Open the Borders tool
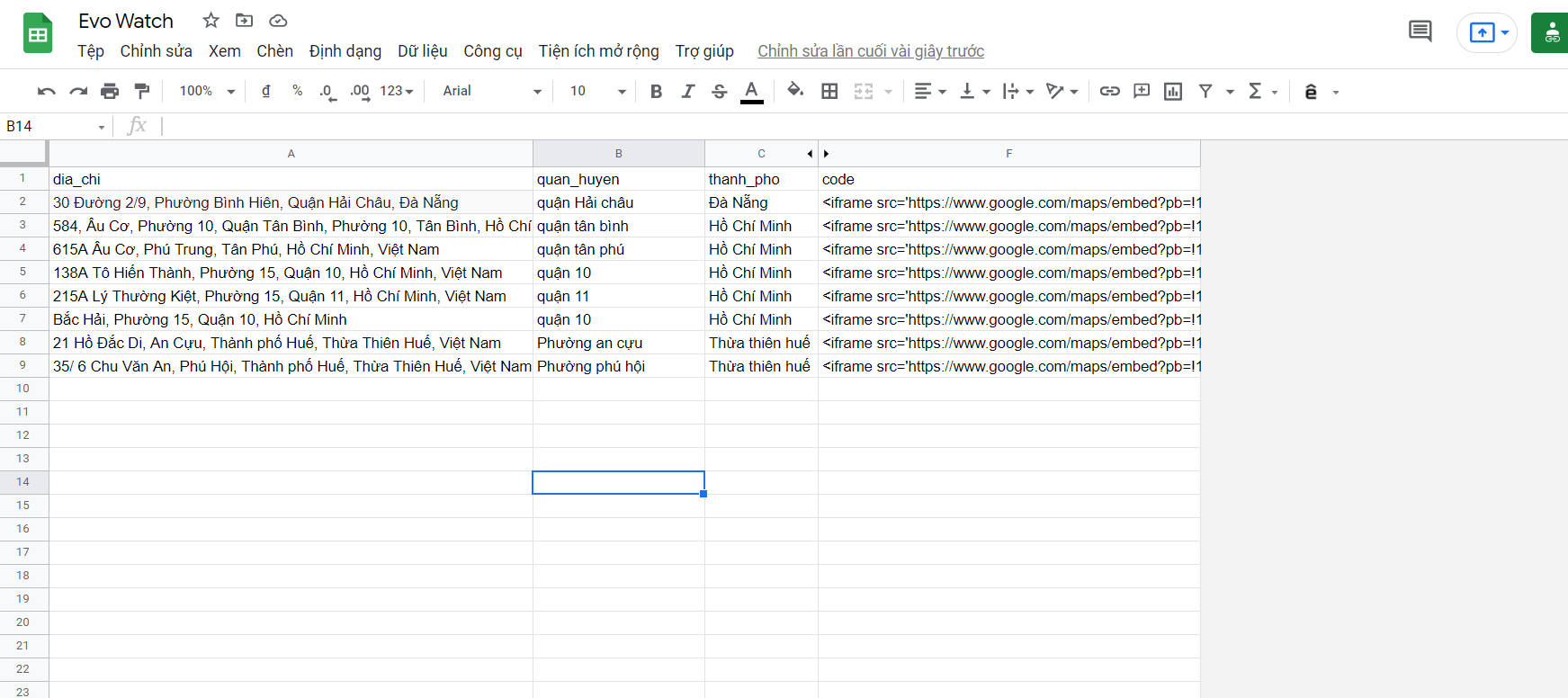 tap(829, 91)
